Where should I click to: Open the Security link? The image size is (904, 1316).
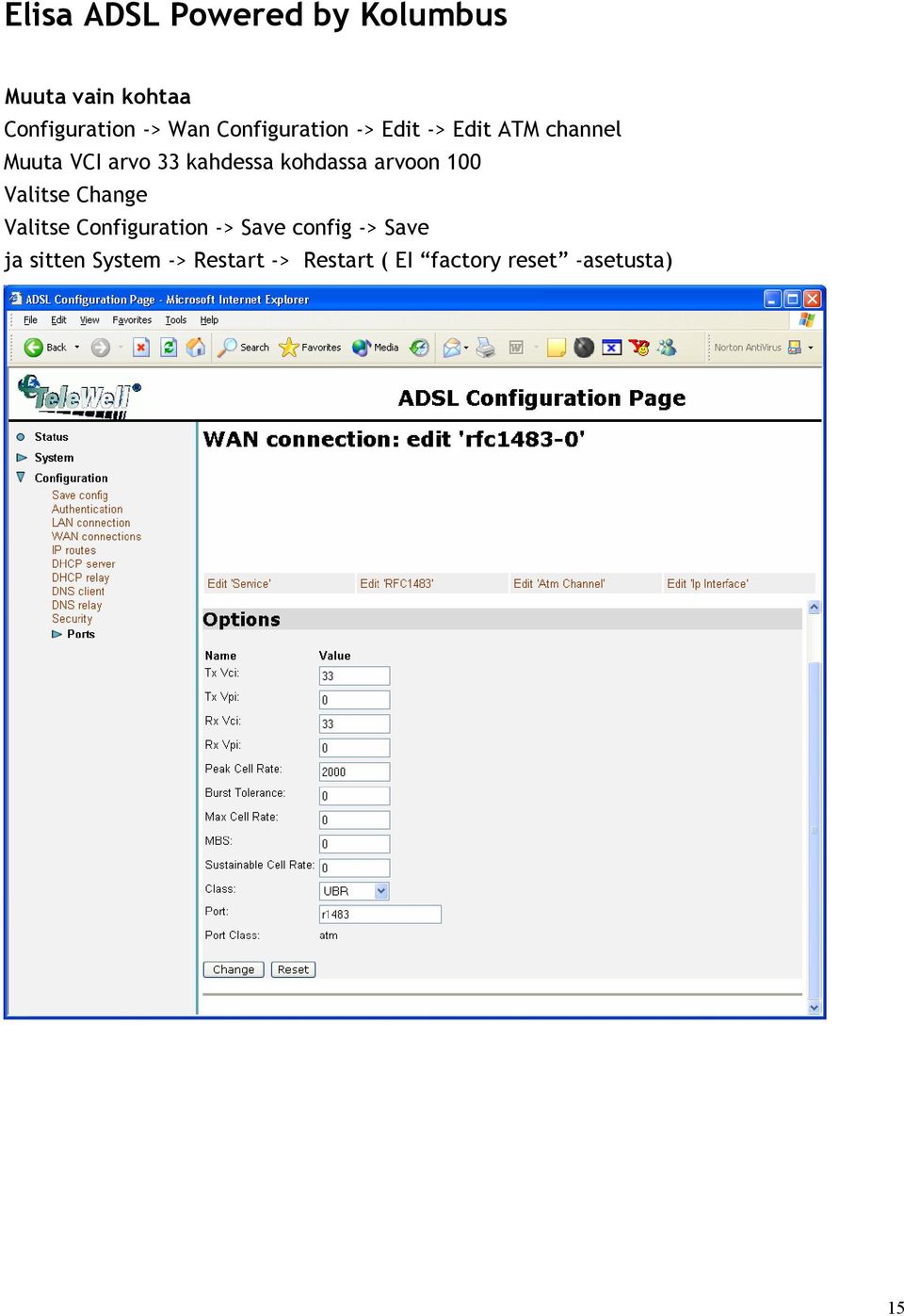tap(72, 619)
